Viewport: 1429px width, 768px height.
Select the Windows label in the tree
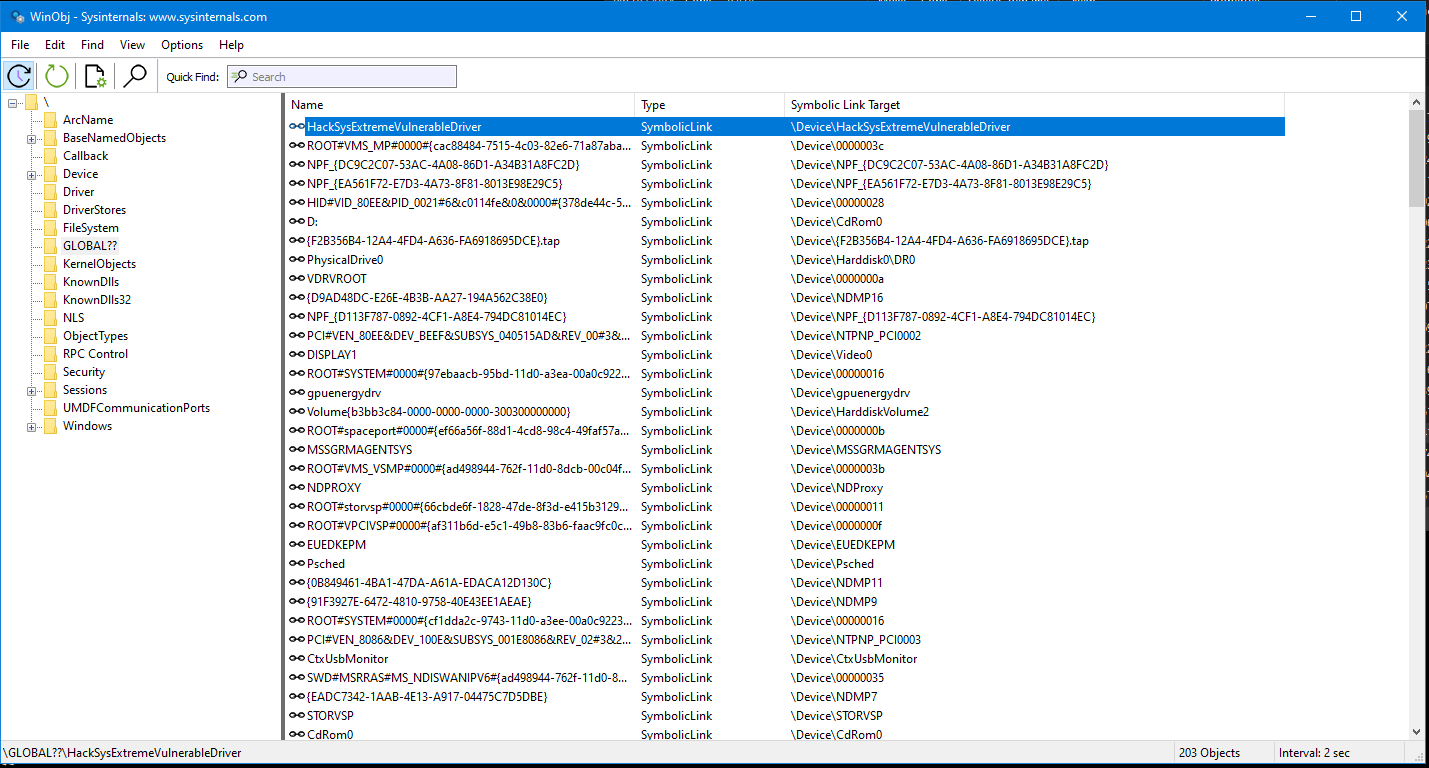pyautogui.click(x=87, y=426)
